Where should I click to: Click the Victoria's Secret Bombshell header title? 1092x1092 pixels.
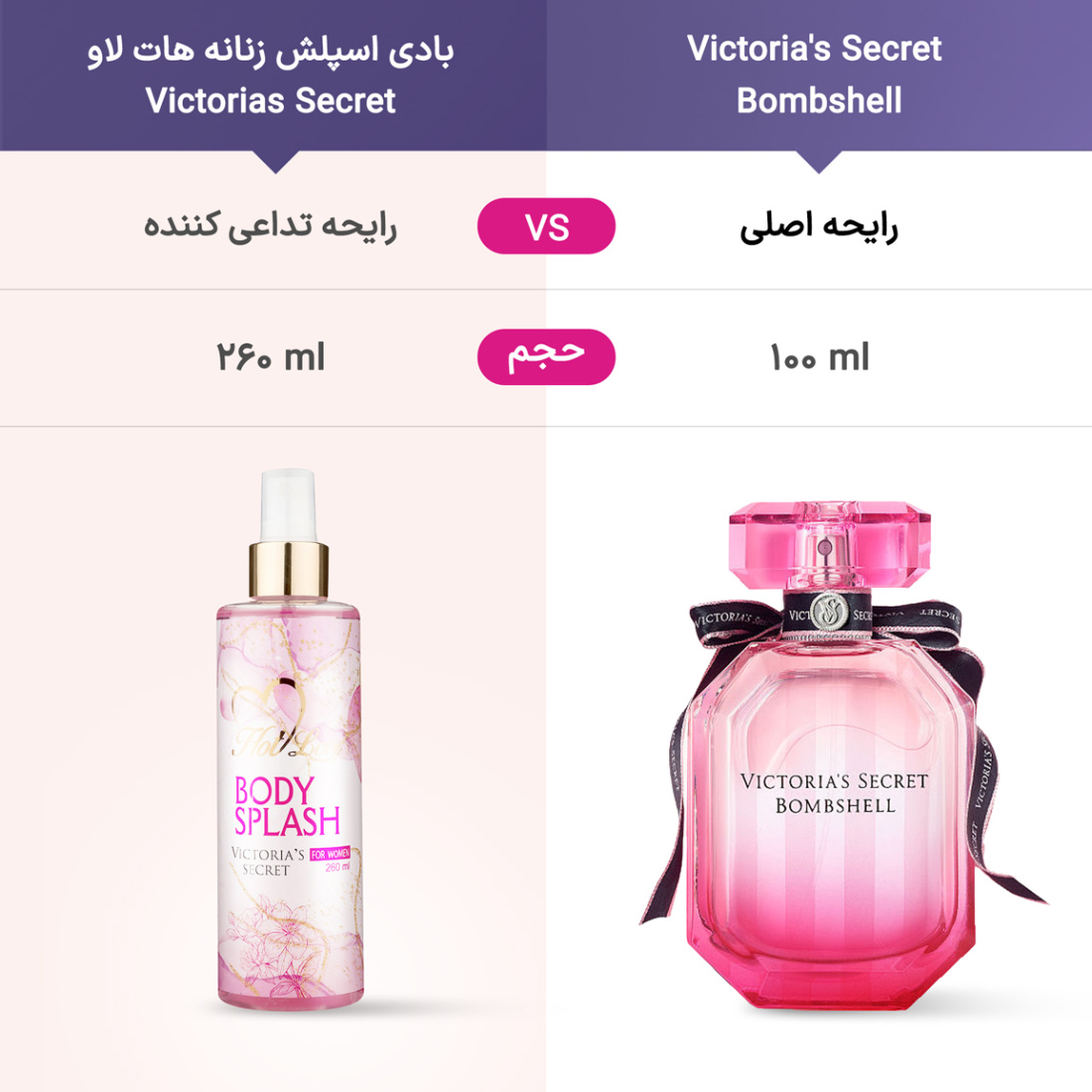[818, 73]
